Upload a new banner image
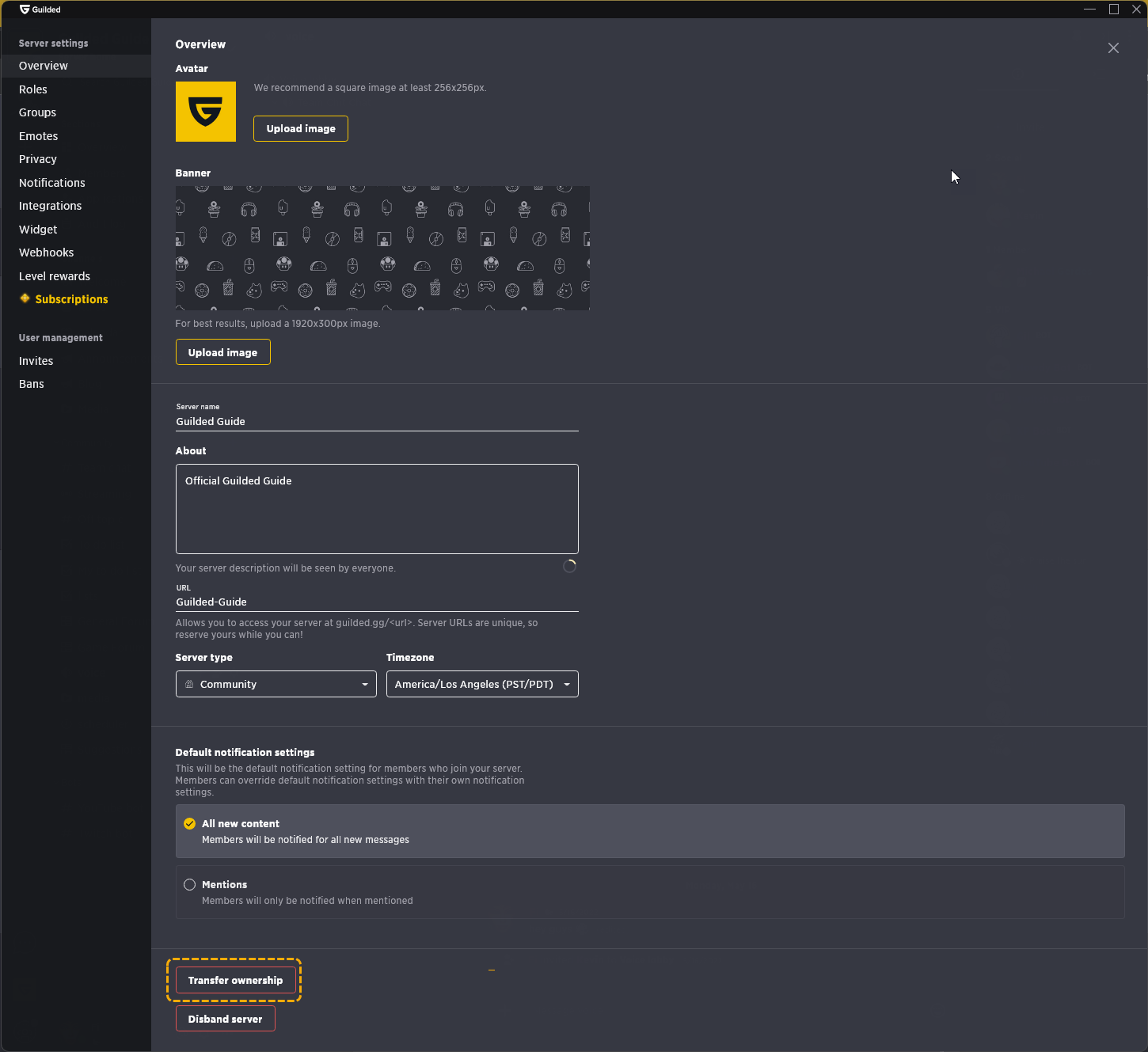Image resolution: width=1148 pixels, height=1052 pixels. click(222, 352)
